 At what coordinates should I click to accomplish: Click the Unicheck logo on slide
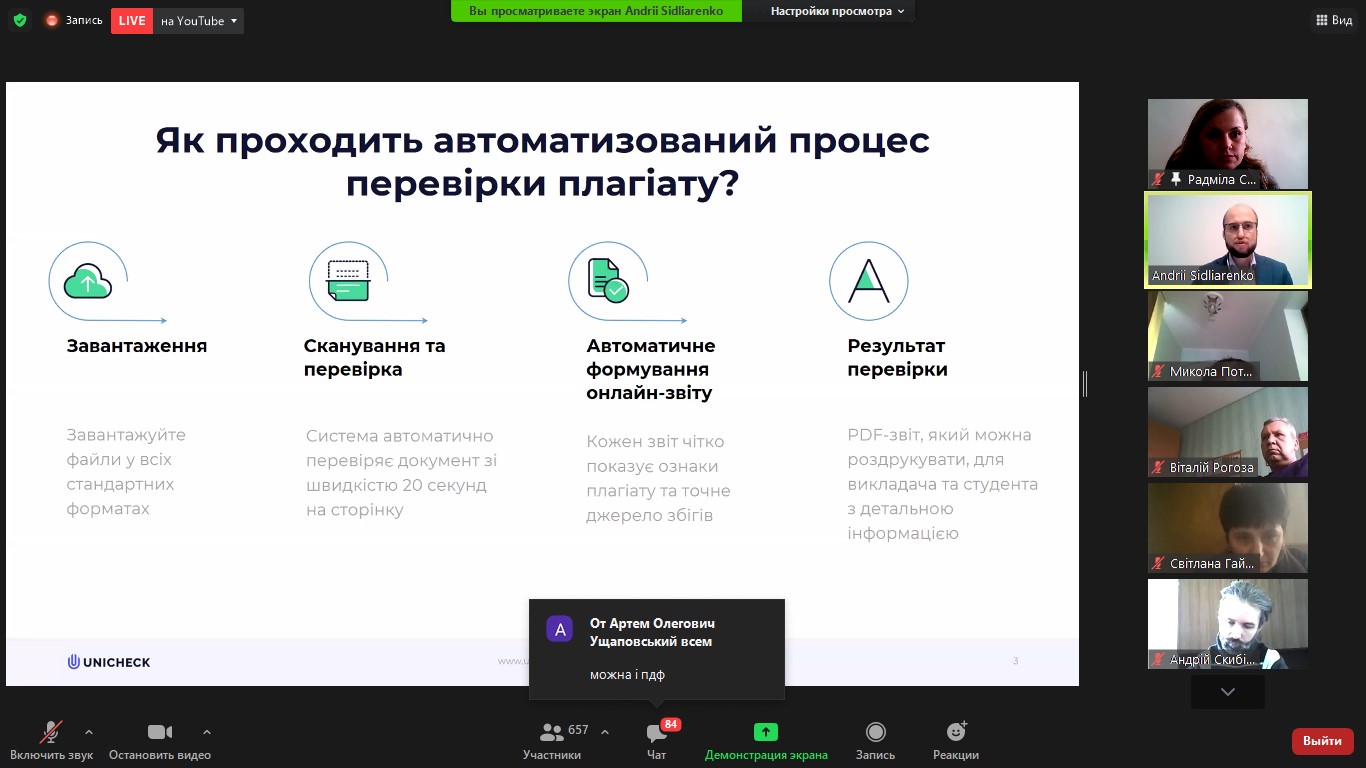coord(109,662)
